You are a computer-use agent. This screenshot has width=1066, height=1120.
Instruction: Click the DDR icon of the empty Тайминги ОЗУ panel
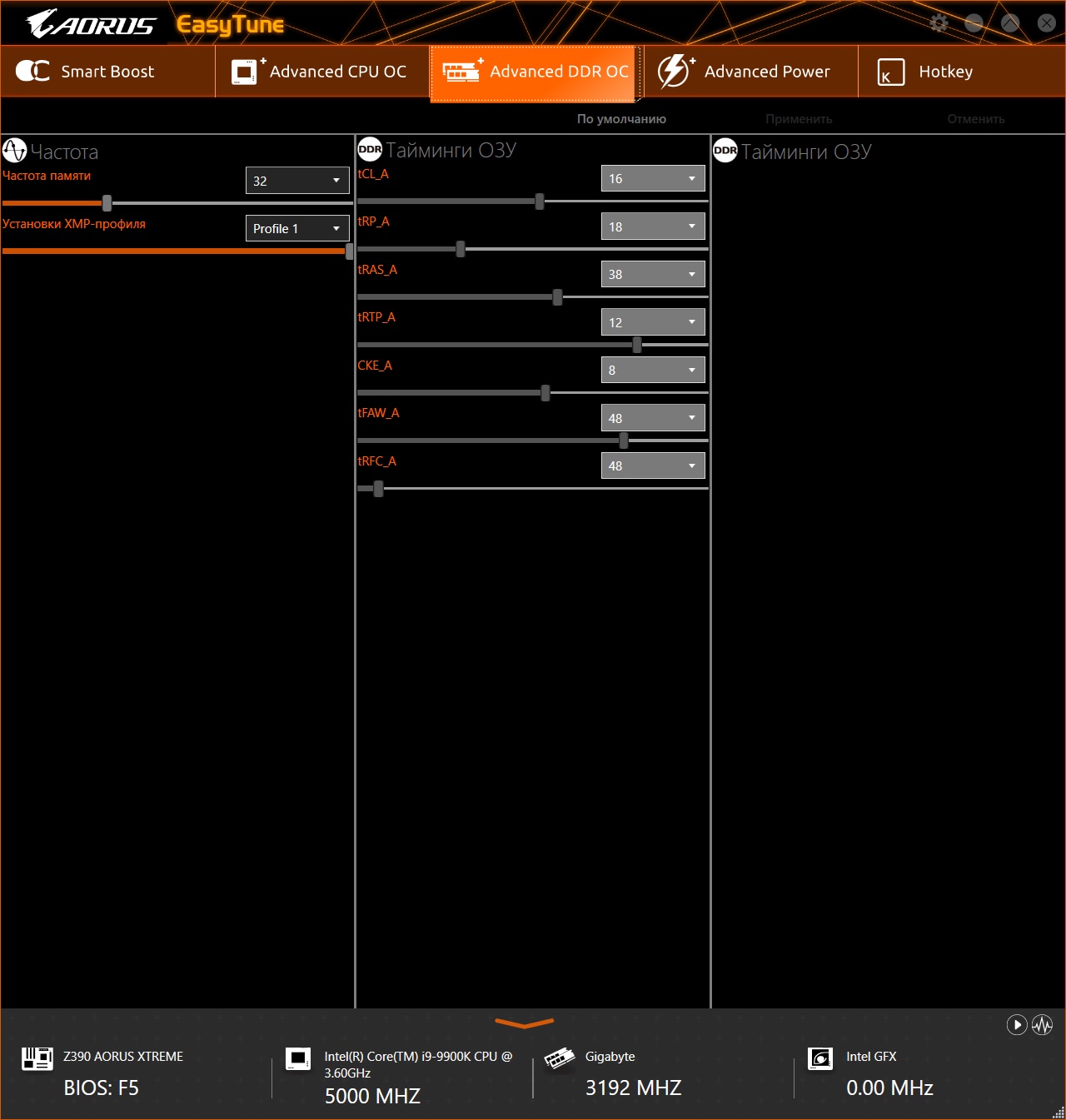point(725,150)
